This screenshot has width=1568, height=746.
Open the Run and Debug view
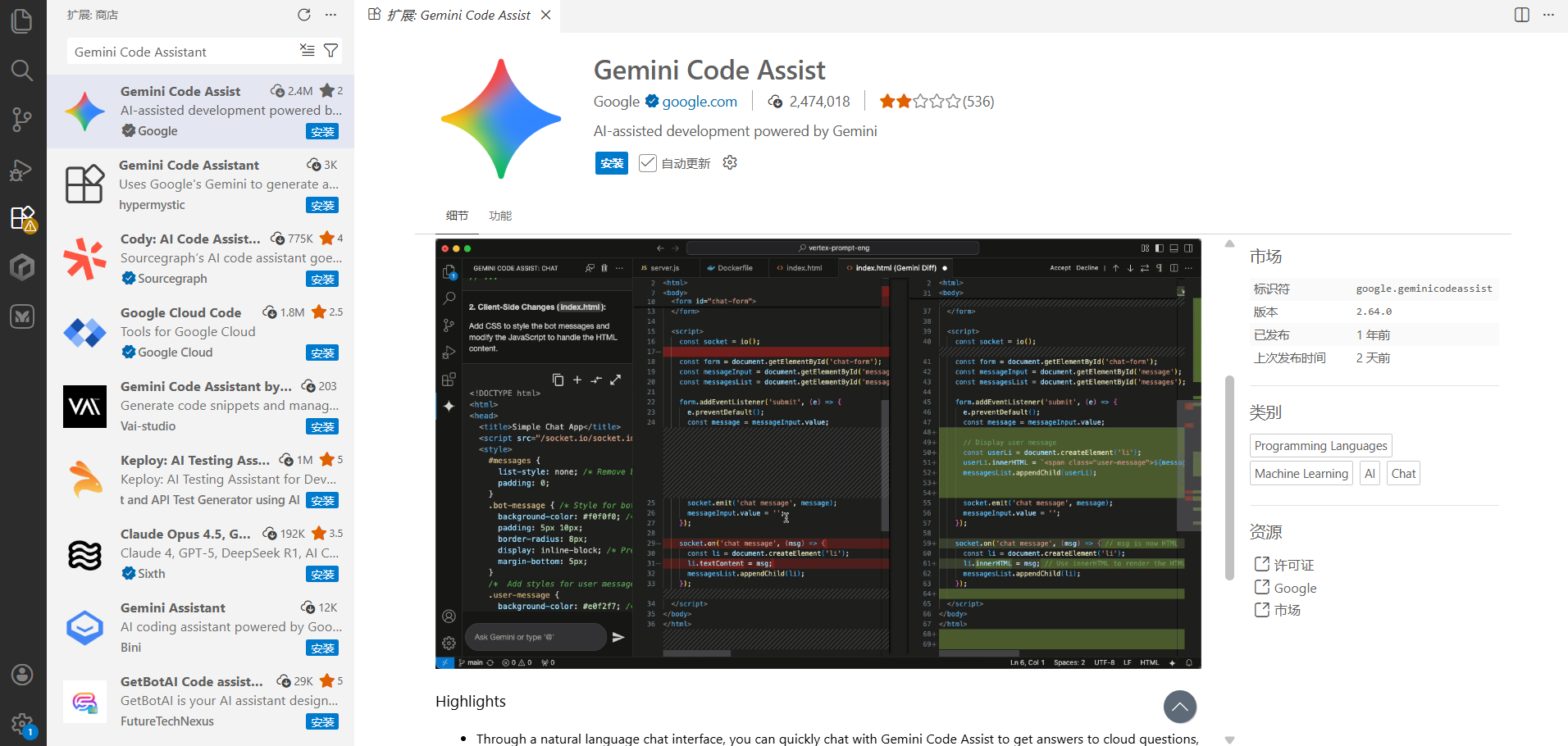point(22,169)
